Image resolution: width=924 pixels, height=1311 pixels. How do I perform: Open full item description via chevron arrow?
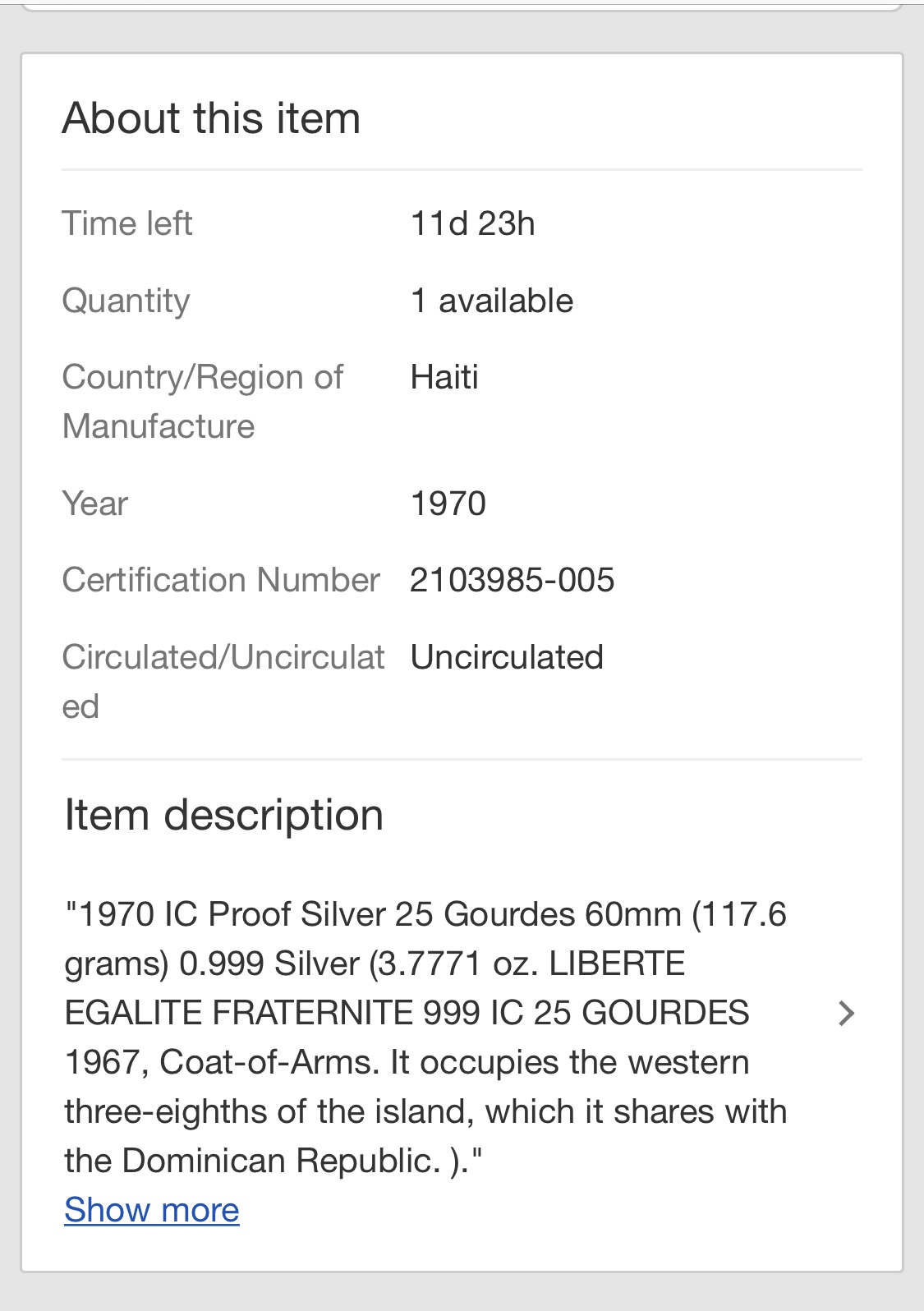pos(847,1014)
